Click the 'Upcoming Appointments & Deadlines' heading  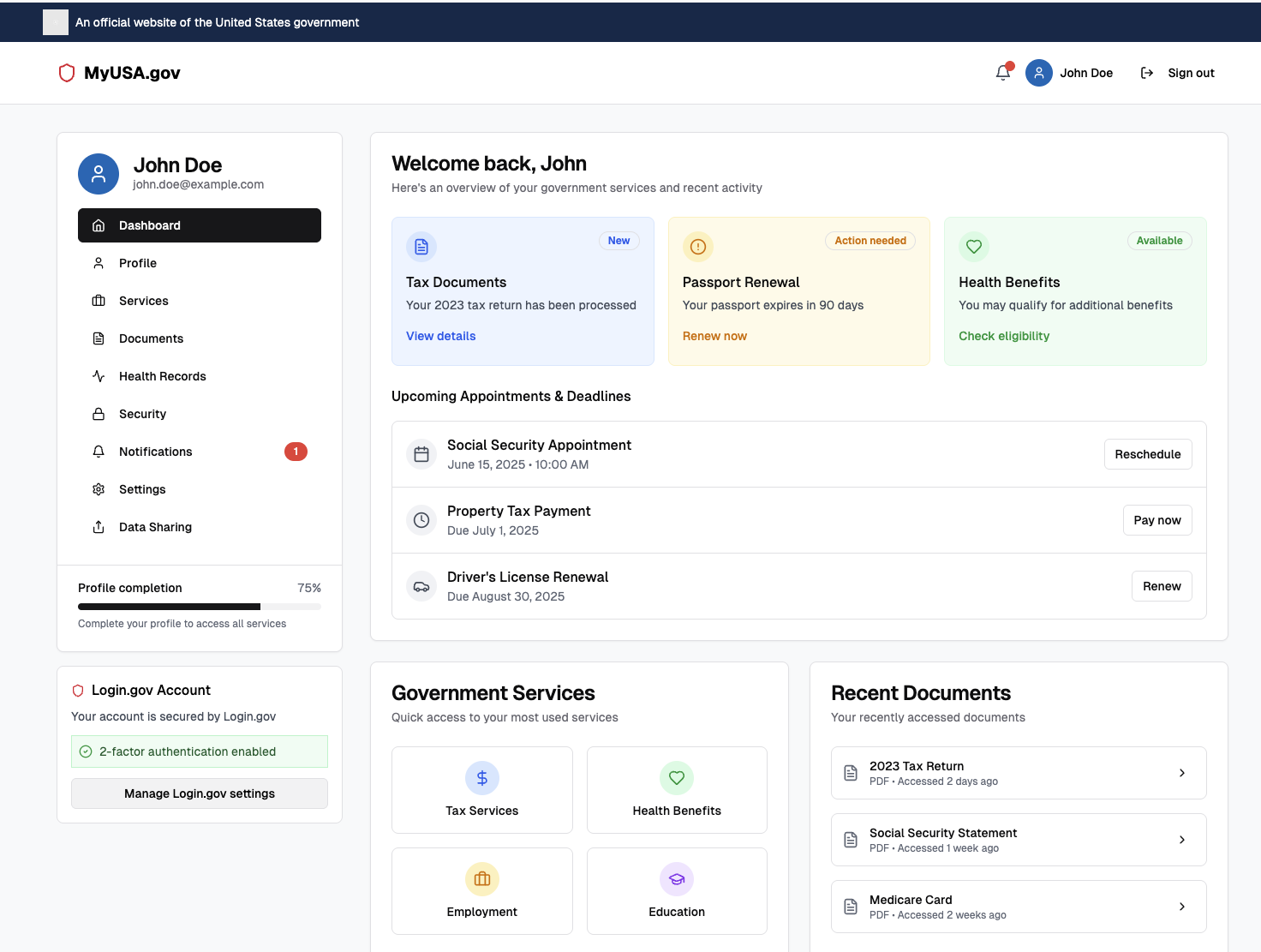pos(511,396)
